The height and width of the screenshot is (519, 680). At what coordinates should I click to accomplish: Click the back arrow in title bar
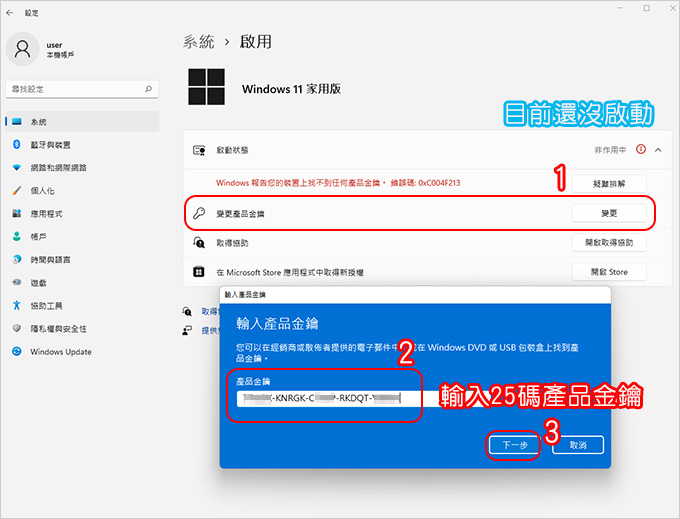(10, 13)
